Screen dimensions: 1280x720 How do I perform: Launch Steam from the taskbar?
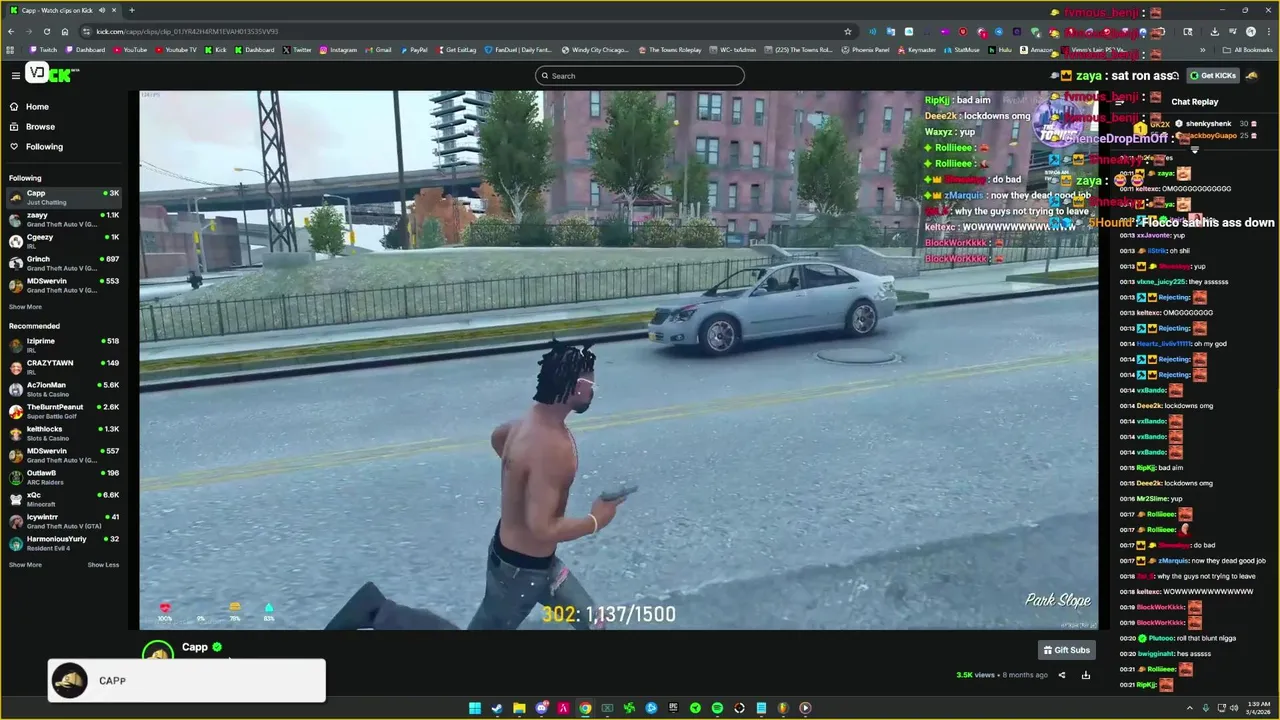click(x=497, y=708)
